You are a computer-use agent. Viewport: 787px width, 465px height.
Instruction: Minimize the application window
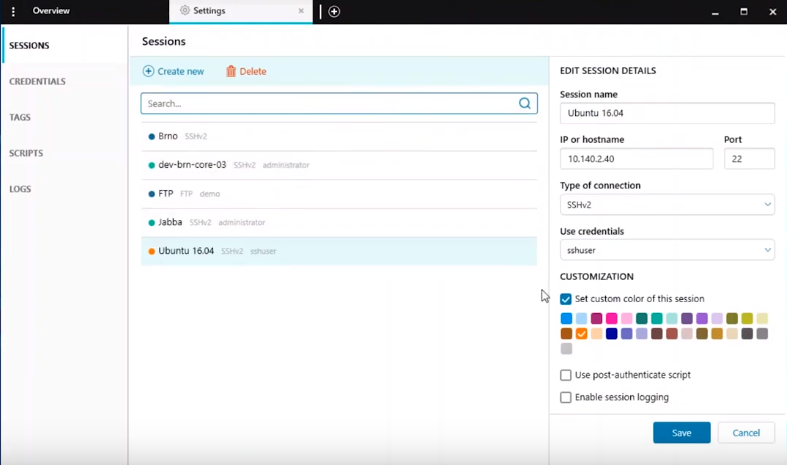[715, 12]
